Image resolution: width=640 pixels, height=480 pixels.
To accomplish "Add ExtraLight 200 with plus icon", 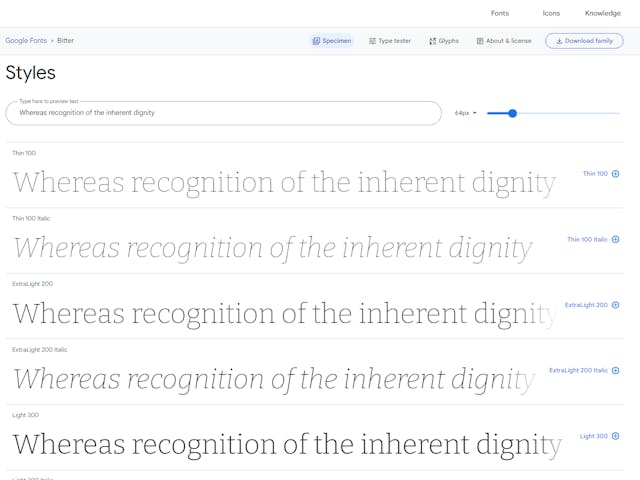I will (616, 305).
